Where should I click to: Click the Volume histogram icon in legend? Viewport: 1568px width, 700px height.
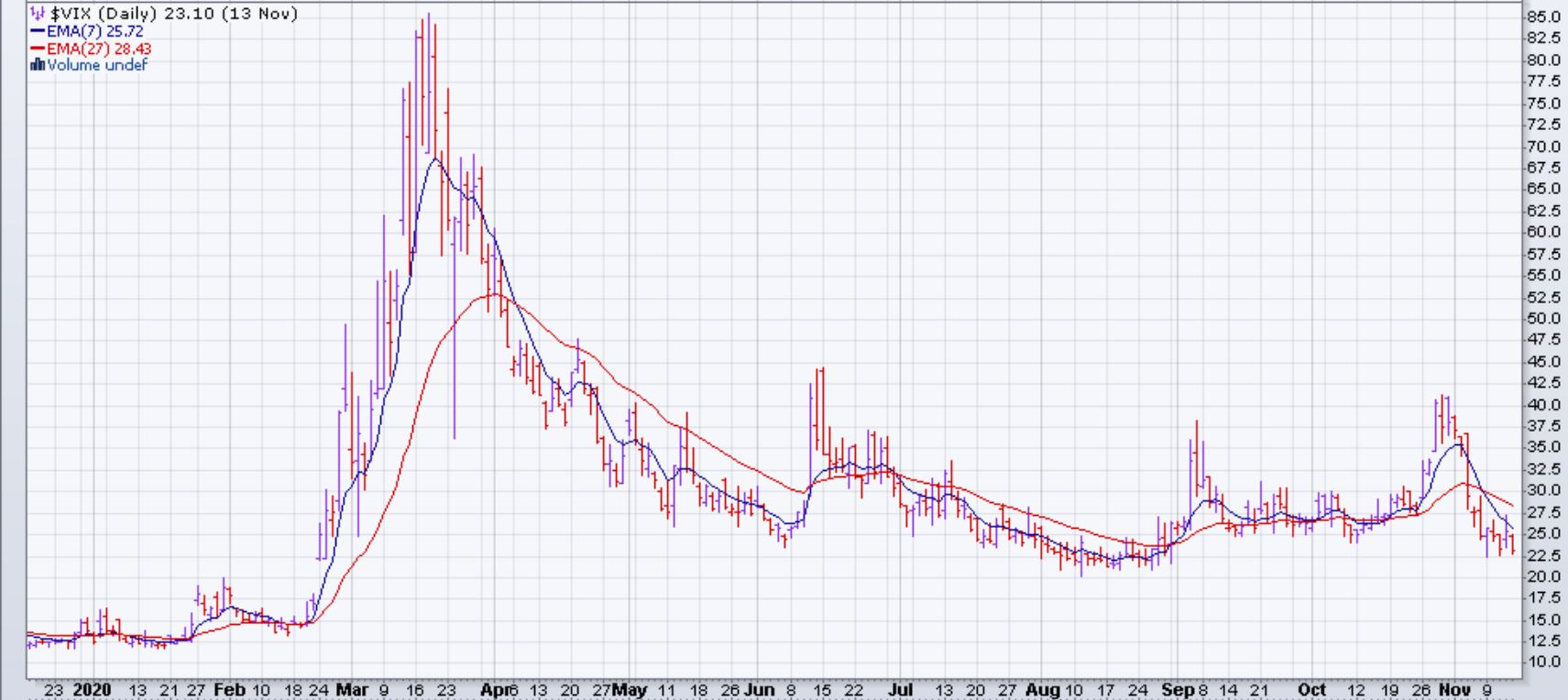[x=38, y=65]
